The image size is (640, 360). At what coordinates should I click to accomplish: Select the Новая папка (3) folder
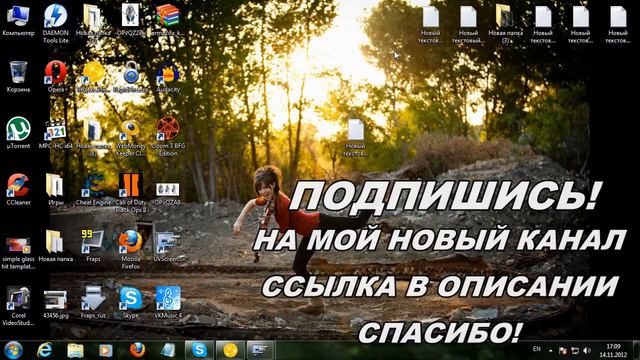pos(506,24)
